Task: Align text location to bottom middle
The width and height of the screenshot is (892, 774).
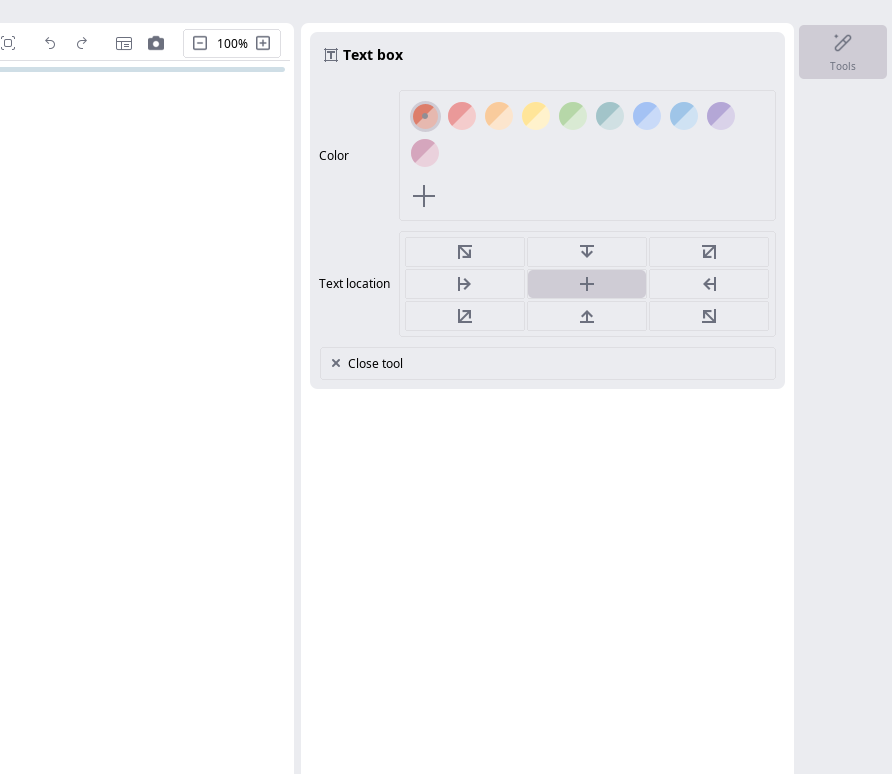Action: (x=587, y=316)
